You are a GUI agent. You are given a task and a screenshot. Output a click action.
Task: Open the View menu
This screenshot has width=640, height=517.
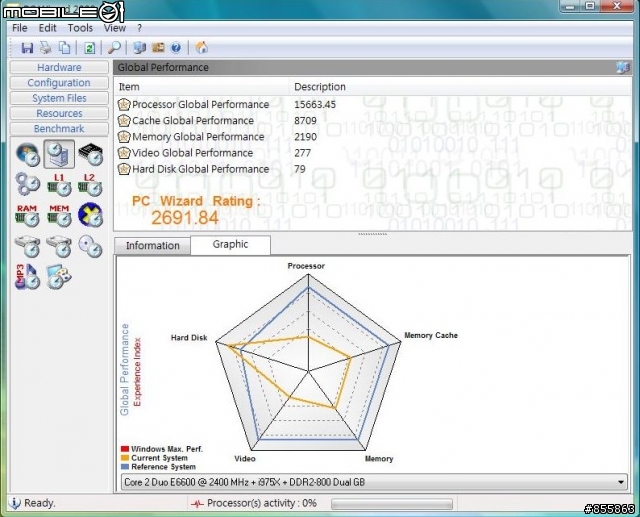coord(114,28)
